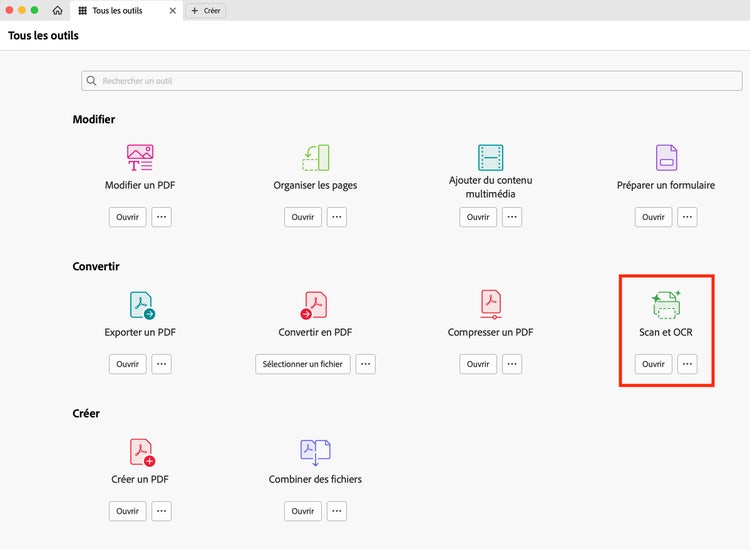Open more options next to Scan et OCR
Viewport: 750px width, 550px height.
[x=687, y=364]
